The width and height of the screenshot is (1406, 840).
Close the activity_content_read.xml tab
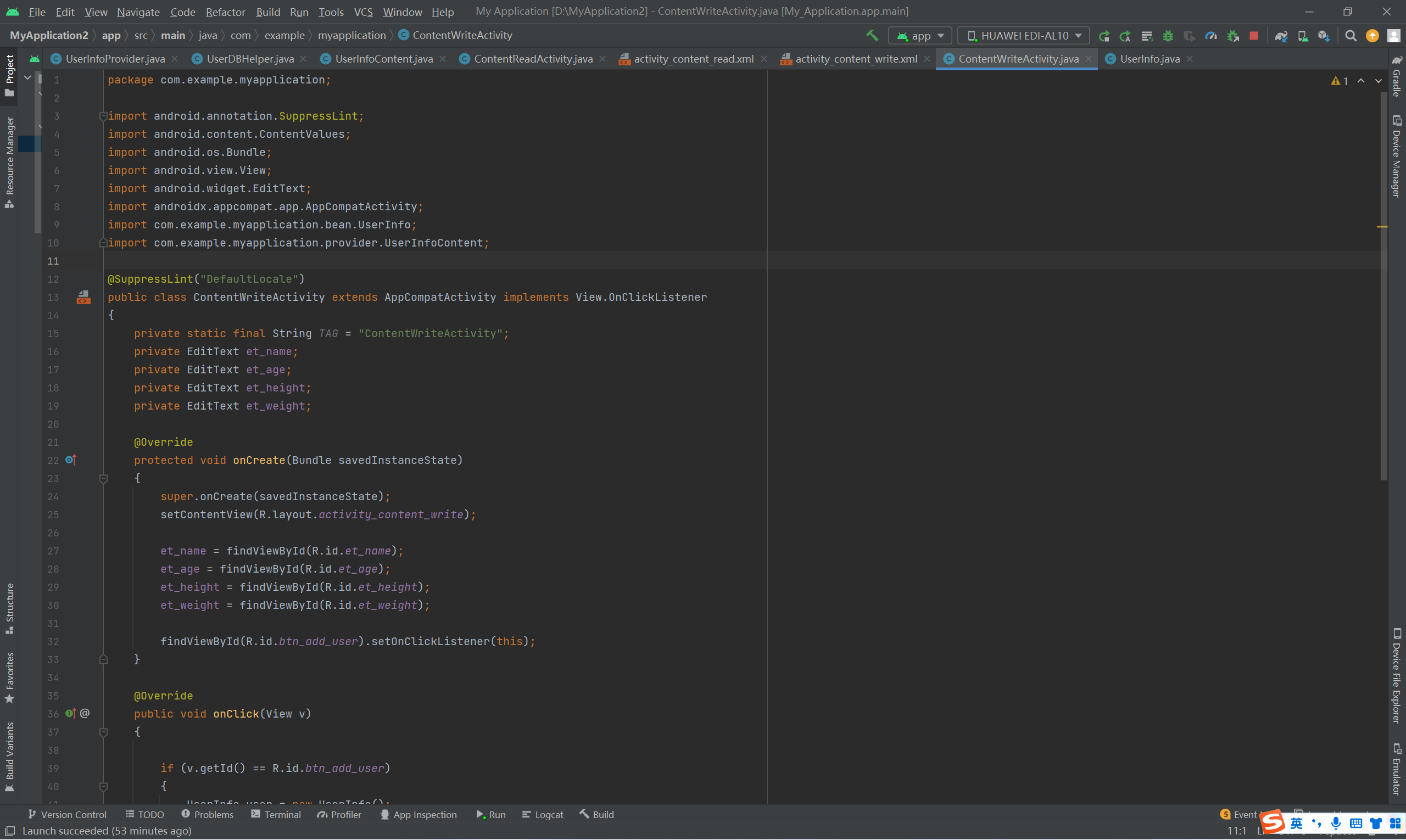pos(764,59)
